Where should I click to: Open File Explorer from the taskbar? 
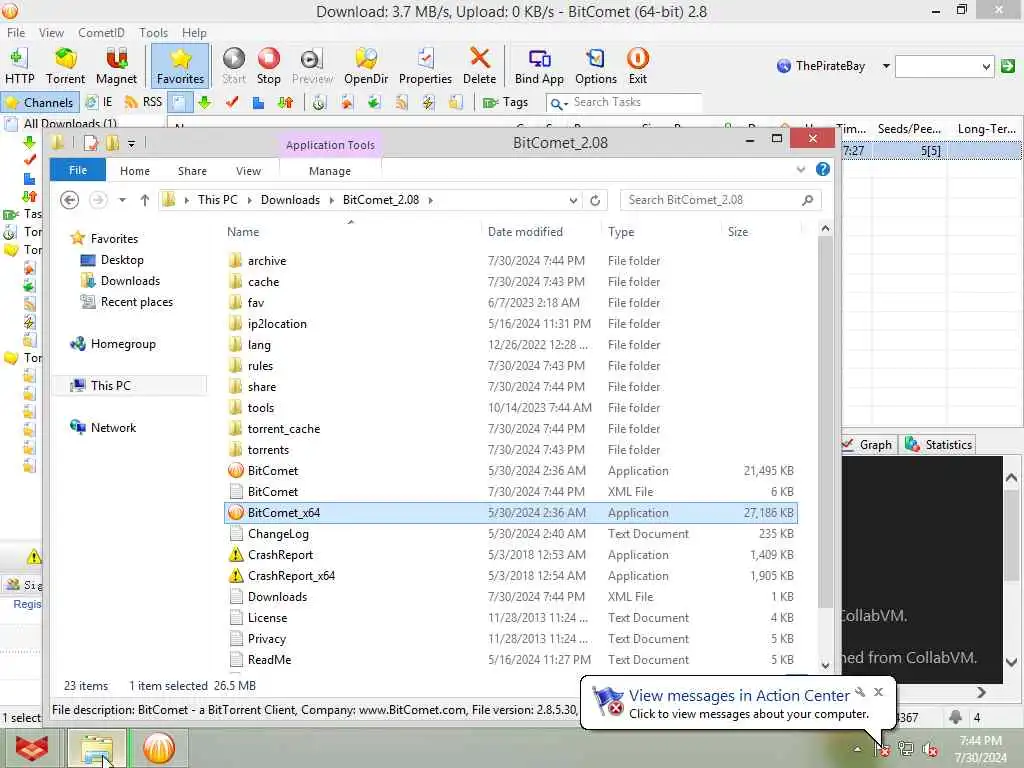[97, 748]
